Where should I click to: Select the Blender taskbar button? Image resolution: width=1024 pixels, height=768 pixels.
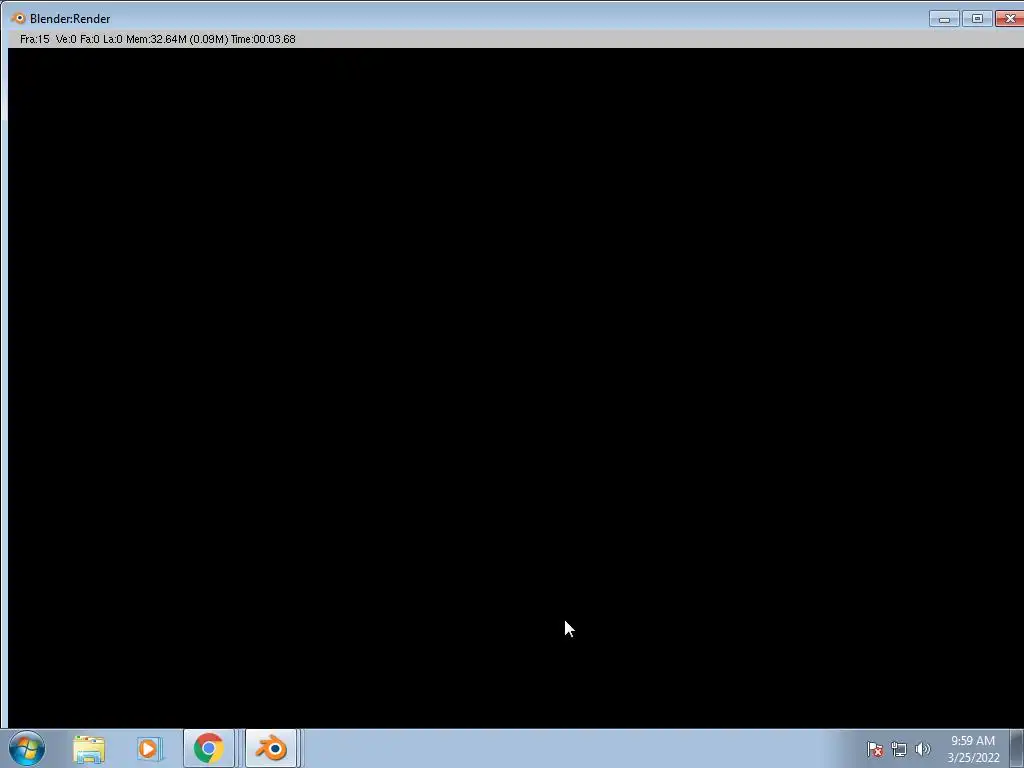[x=272, y=748]
